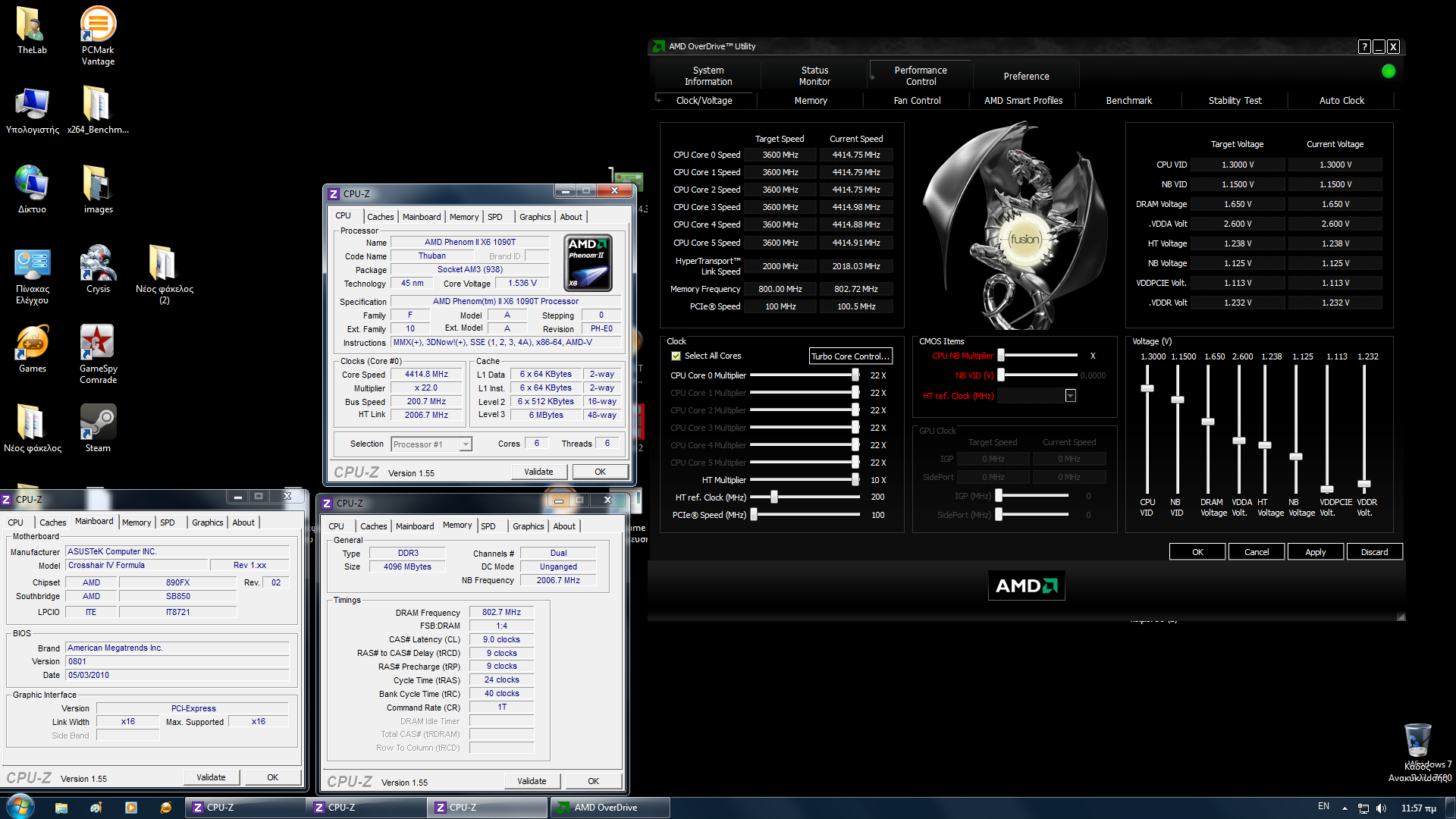Adjust HT ref. Clock slider handle

pyautogui.click(x=774, y=497)
